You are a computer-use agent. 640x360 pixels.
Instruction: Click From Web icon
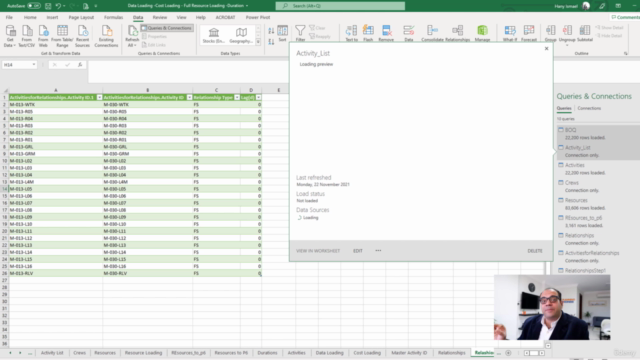43,36
